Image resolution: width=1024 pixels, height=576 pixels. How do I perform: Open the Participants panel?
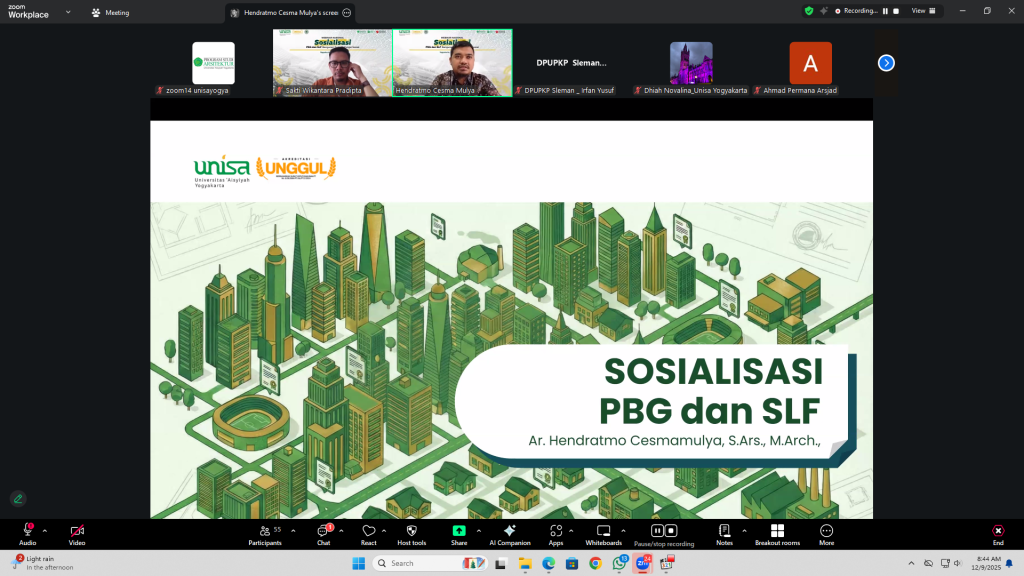(x=265, y=532)
